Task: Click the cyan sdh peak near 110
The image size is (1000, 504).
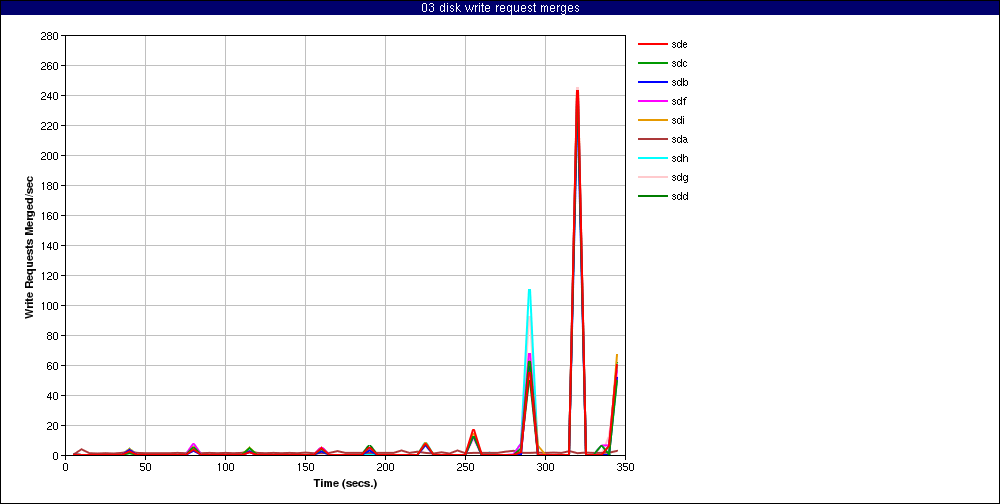Action: click(529, 290)
